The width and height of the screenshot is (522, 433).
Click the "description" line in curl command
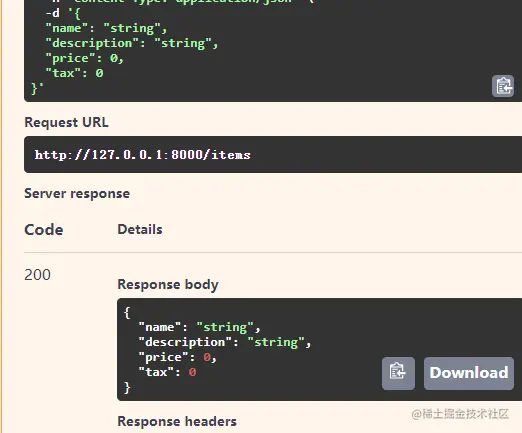coord(132,43)
